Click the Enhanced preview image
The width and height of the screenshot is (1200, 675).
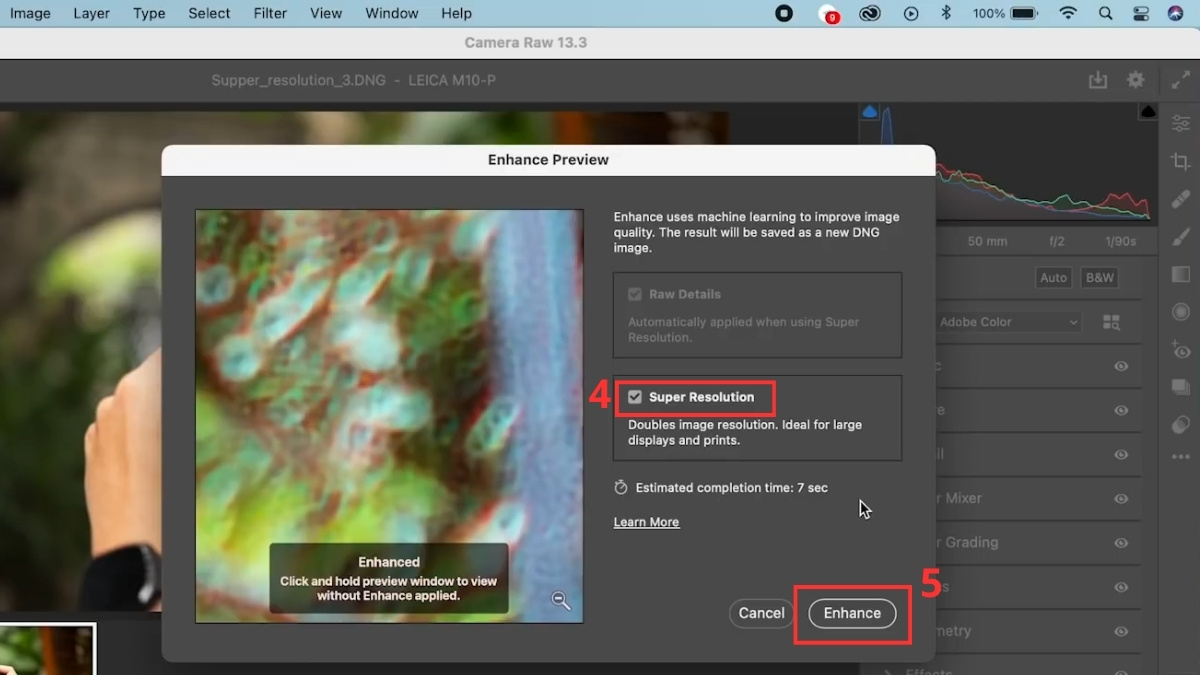[389, 415]
